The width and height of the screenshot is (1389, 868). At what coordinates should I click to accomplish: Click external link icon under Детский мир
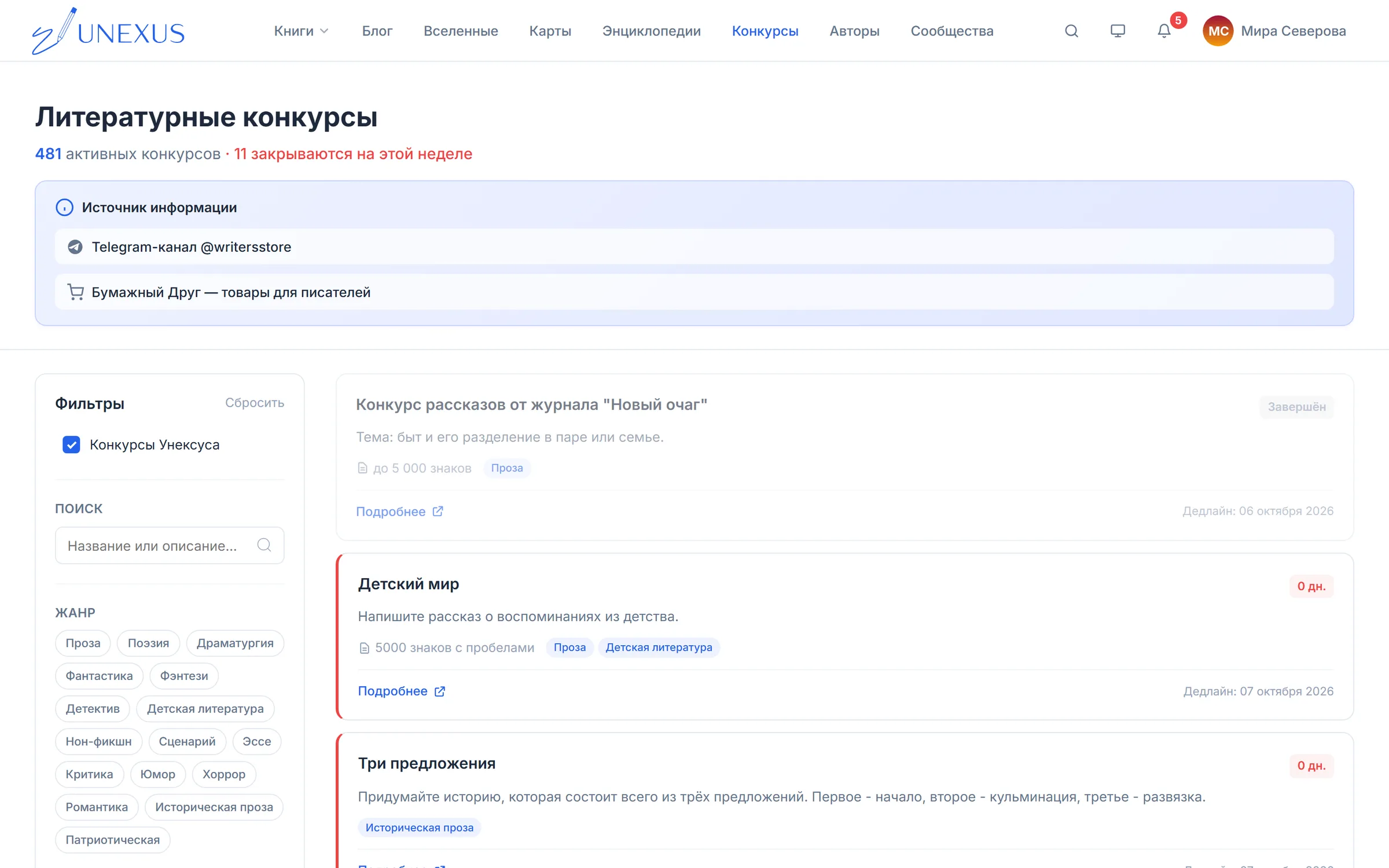click(440, 691)
